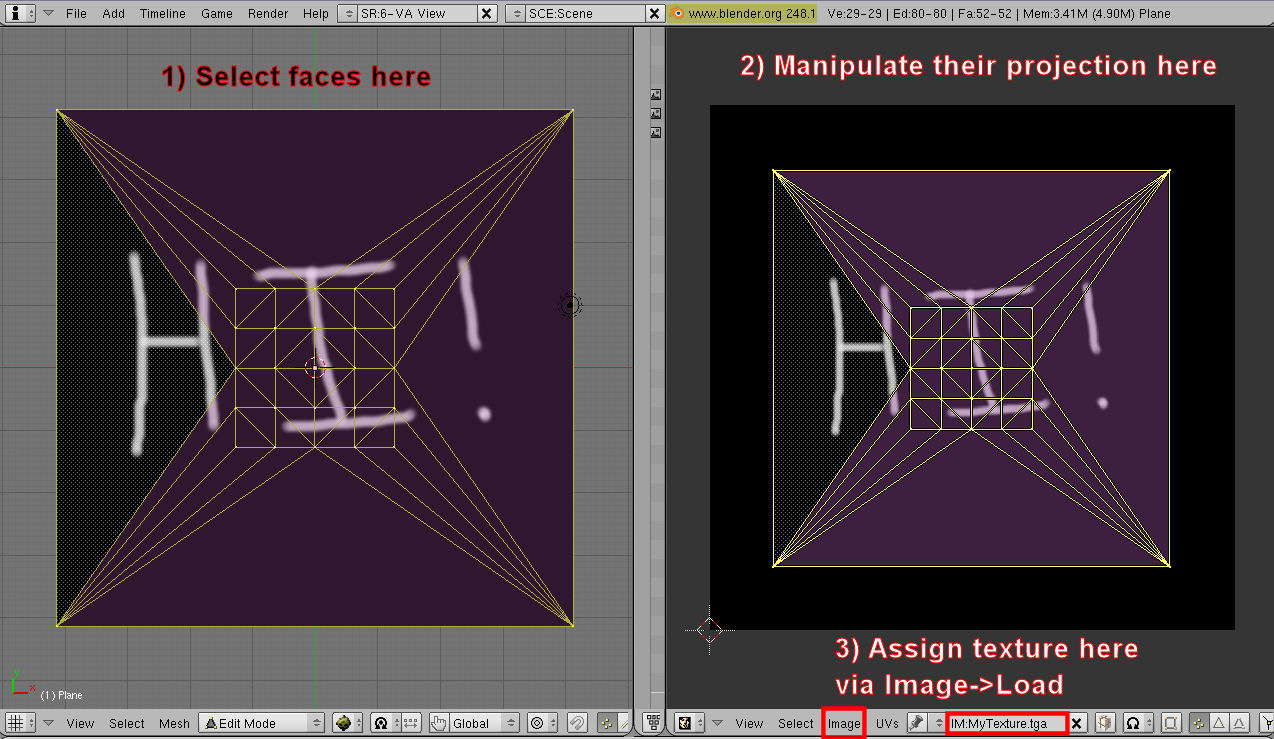The image size is (1274, 739).
Task: Click the pin image icon in UV header
Action: click(x=916, y=723)
